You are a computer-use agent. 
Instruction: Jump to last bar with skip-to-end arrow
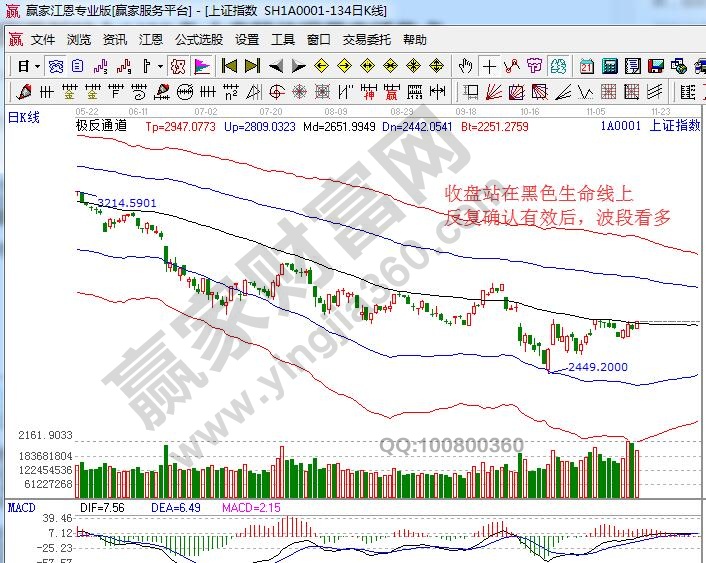coord(252,66)
